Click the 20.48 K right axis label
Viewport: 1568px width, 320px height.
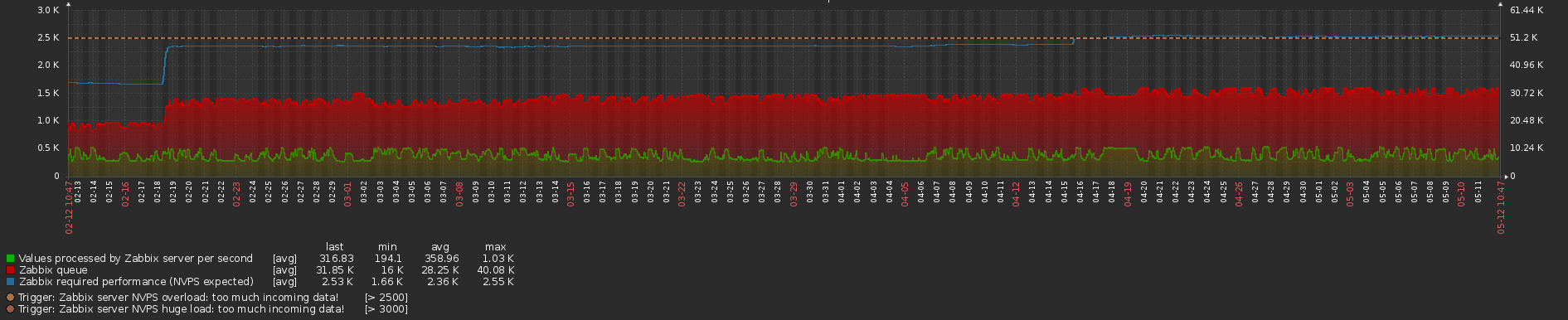(1527, 121)
